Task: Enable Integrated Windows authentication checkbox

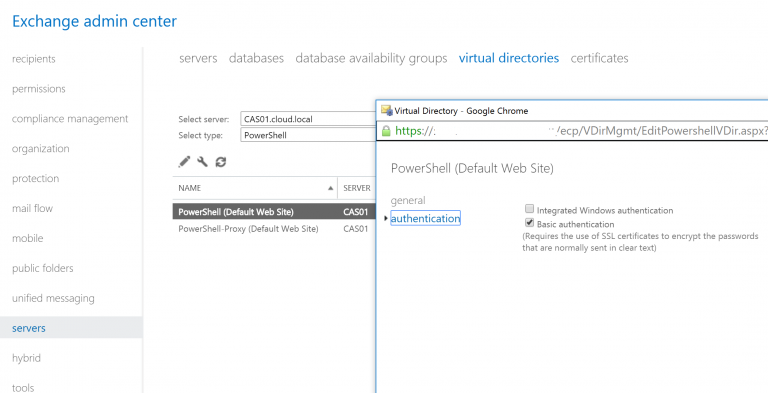Action: point(529,210)
